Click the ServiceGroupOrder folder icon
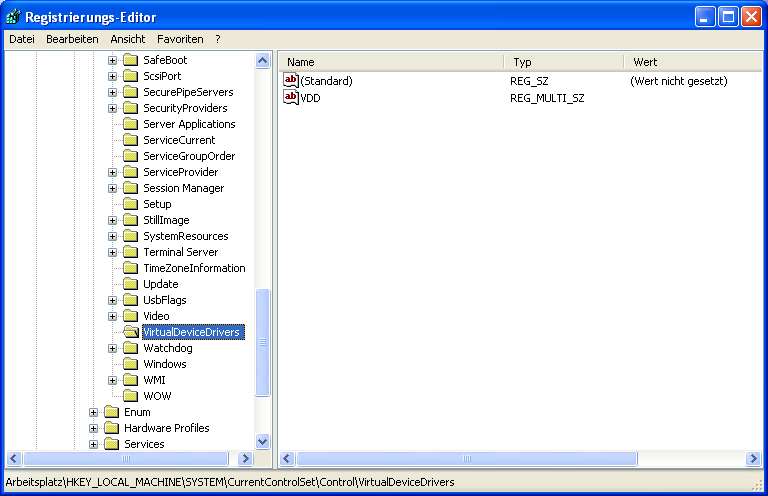Viewport: 768px width, 496px height. 130,156
